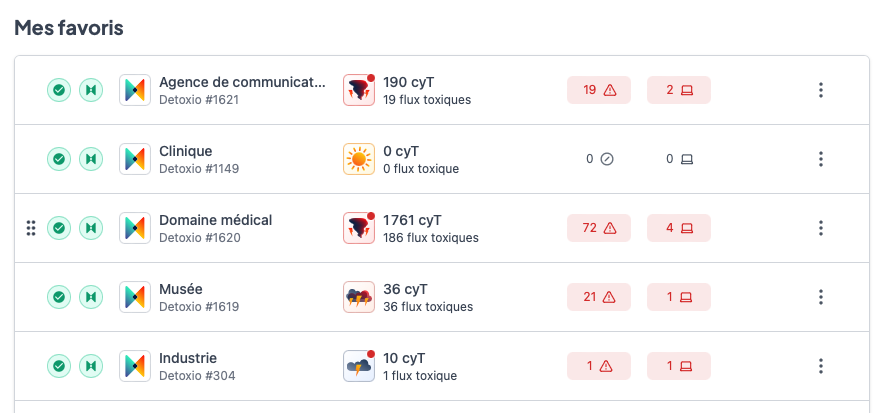Screen dimensions: 880x413
Task: Click the drag handle on Domaine médical row
Action: (31, 228)
